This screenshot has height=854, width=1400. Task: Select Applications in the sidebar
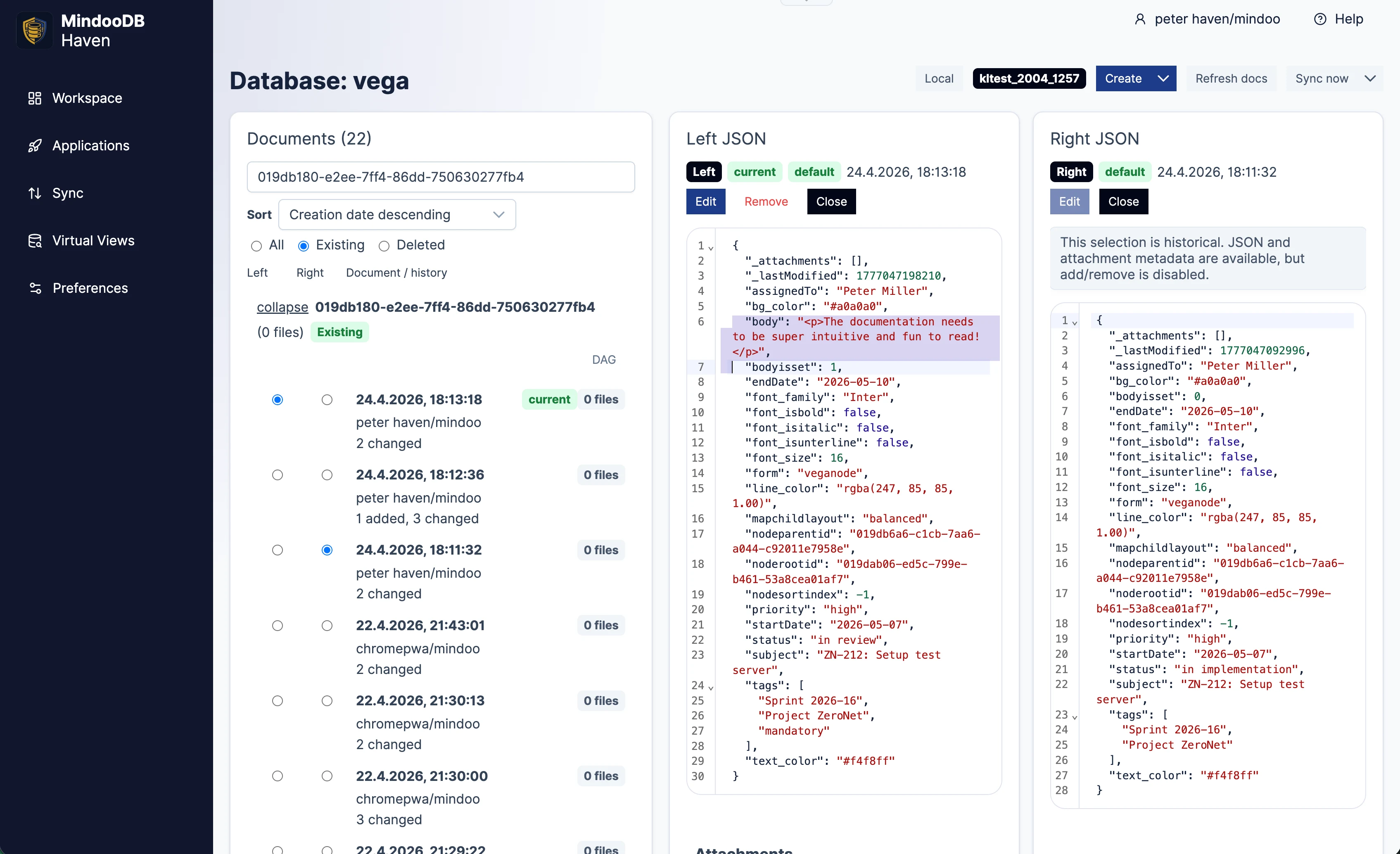tap(91, 145)
